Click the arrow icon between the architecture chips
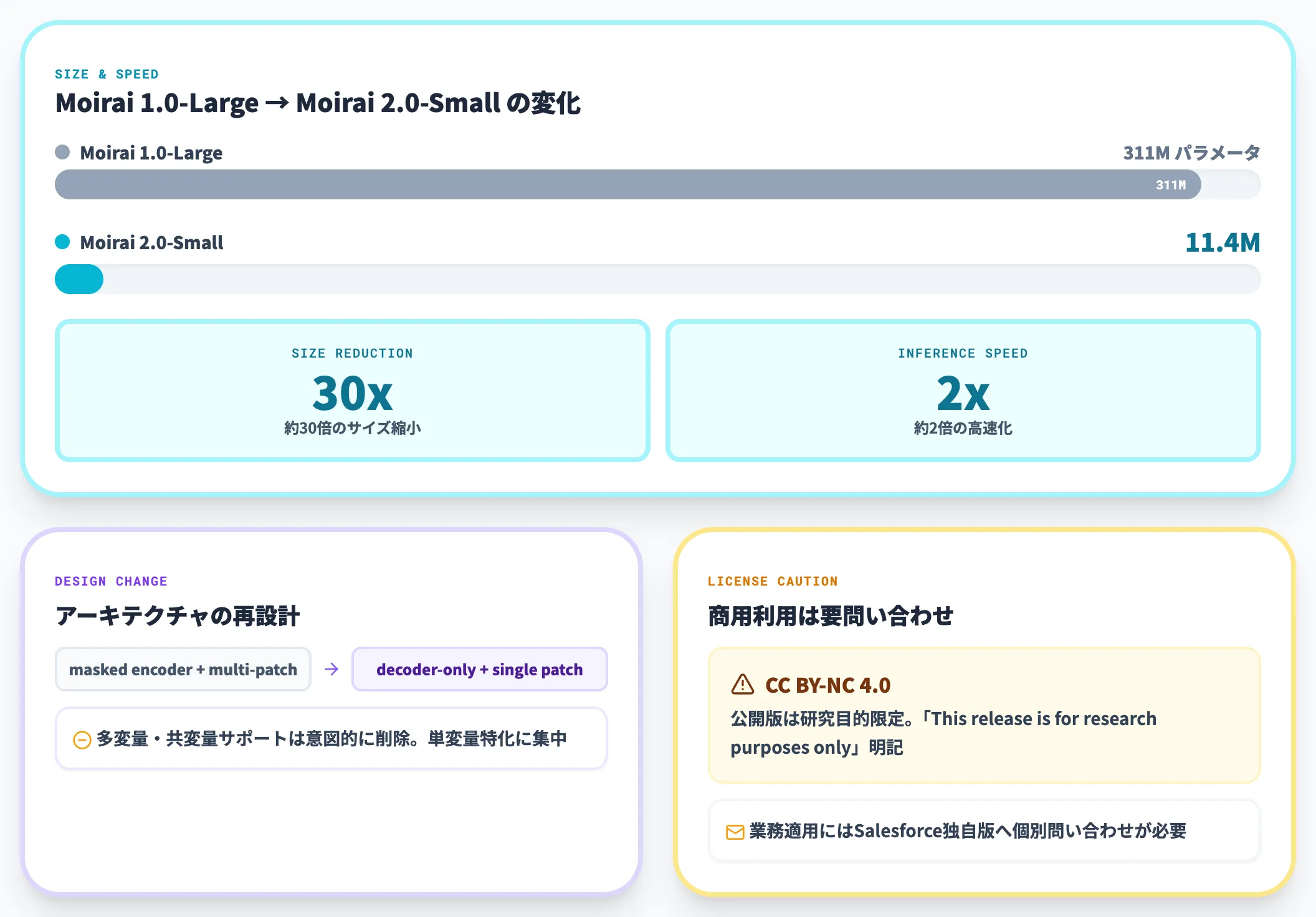The image size is (1316, 917). coord(331,669)
